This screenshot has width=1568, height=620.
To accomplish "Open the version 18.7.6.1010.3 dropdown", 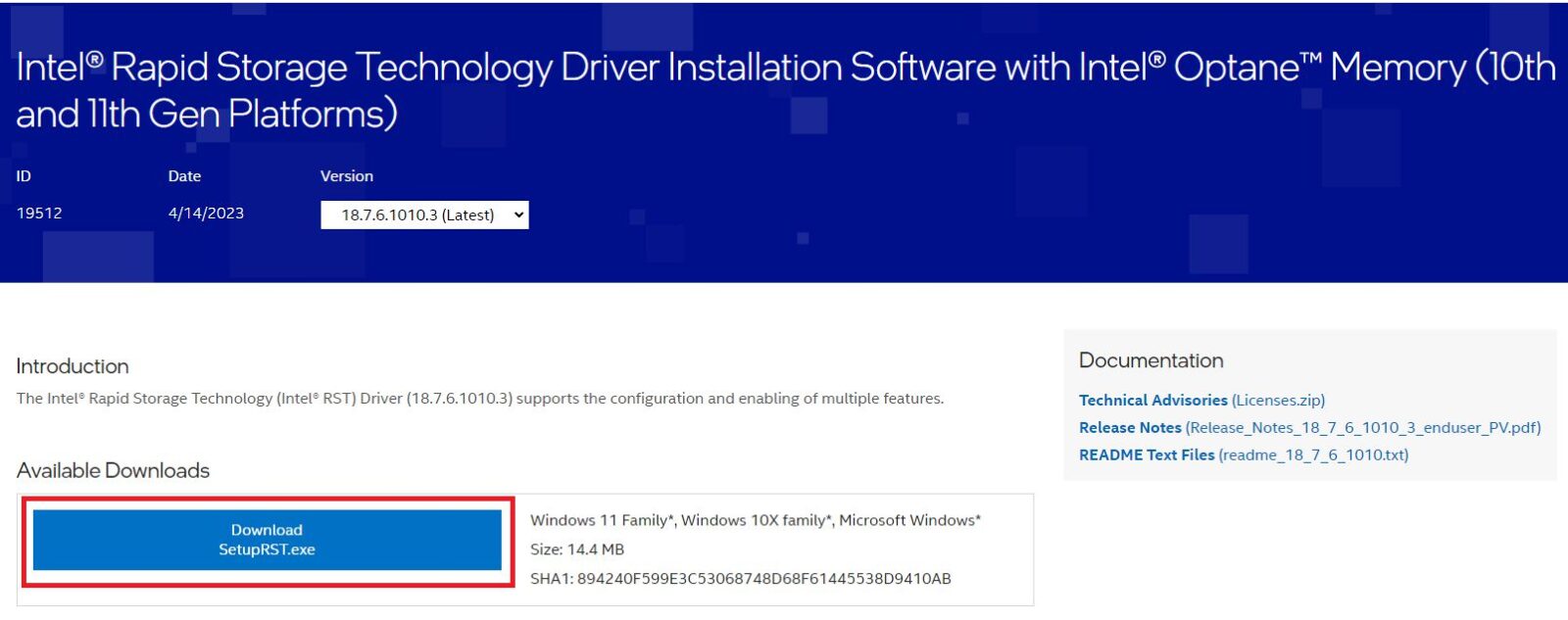I will click(417, 215).
